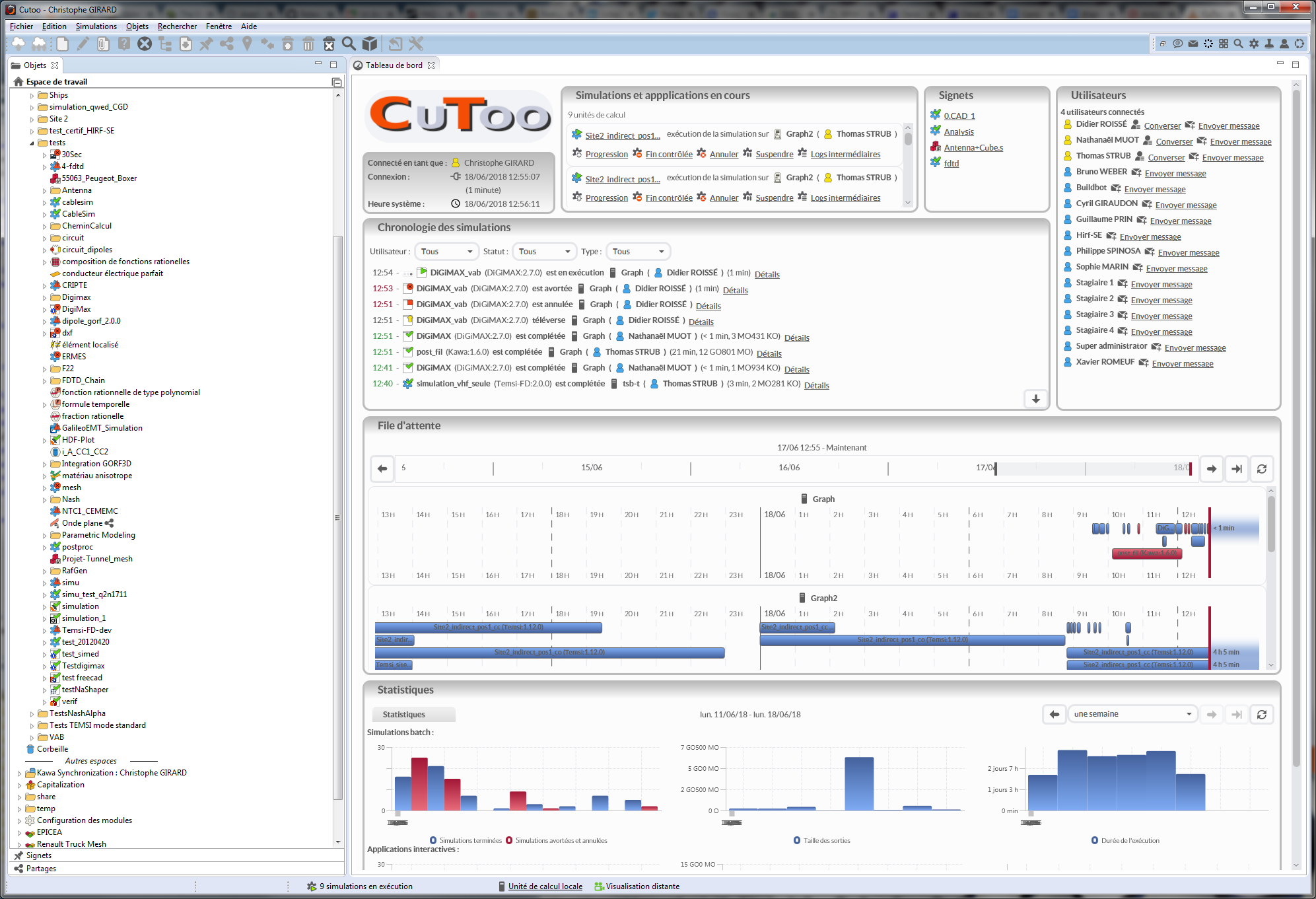
Task: Click the trash bin with X icon
Action: click(329, 44)
